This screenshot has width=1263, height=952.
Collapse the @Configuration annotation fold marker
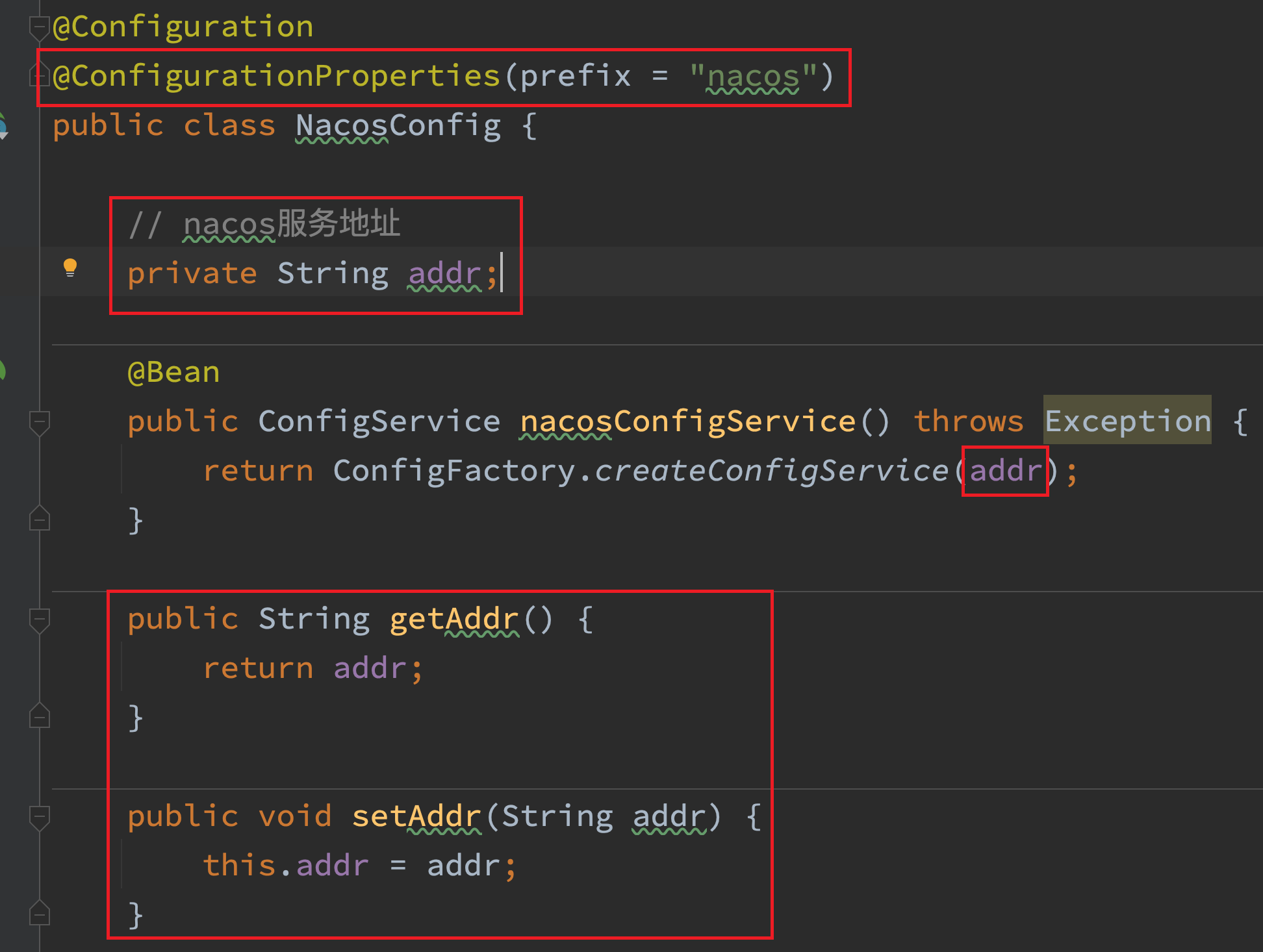tap(40, 28)
